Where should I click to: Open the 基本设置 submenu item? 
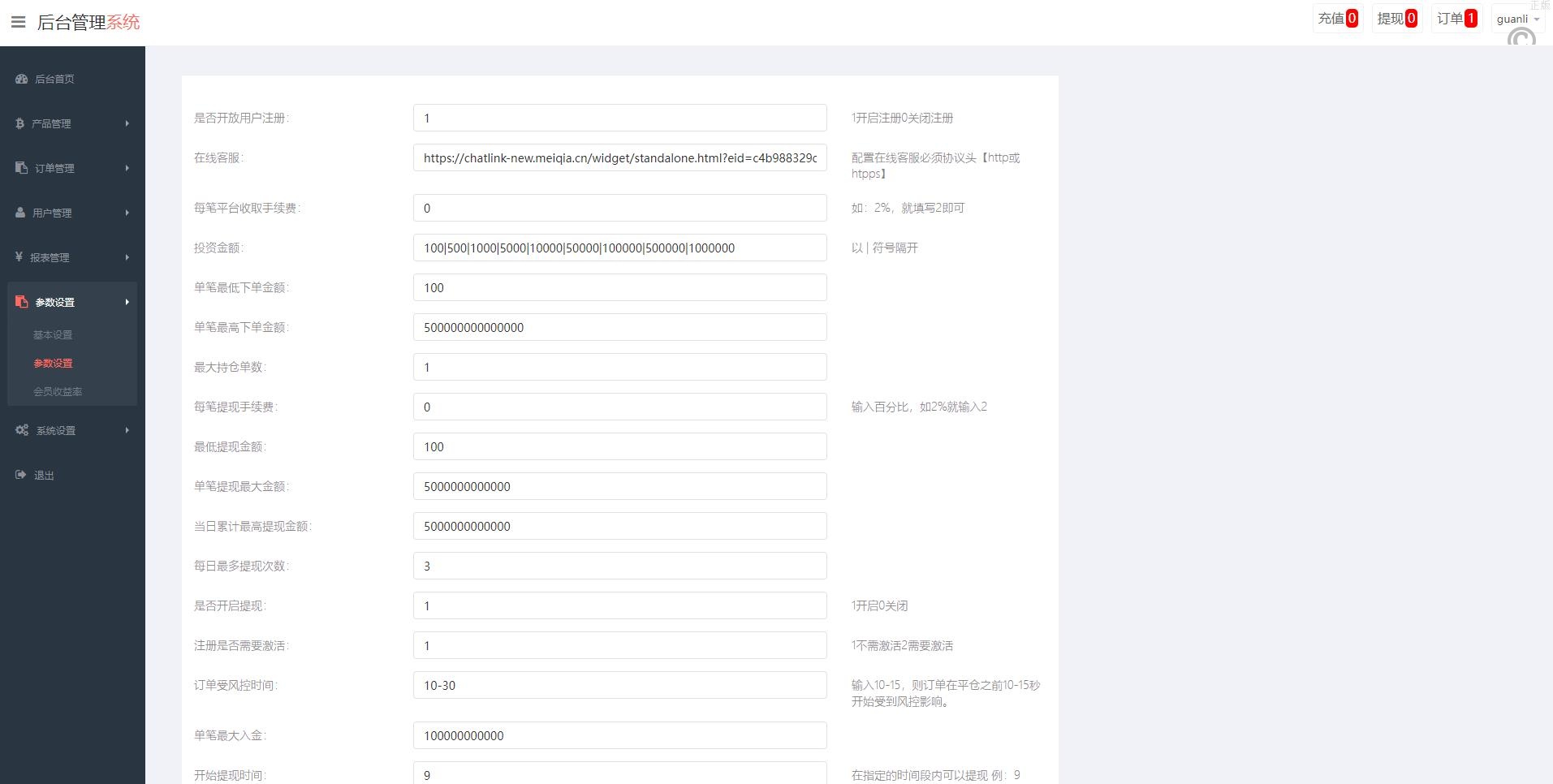point(53,334)
